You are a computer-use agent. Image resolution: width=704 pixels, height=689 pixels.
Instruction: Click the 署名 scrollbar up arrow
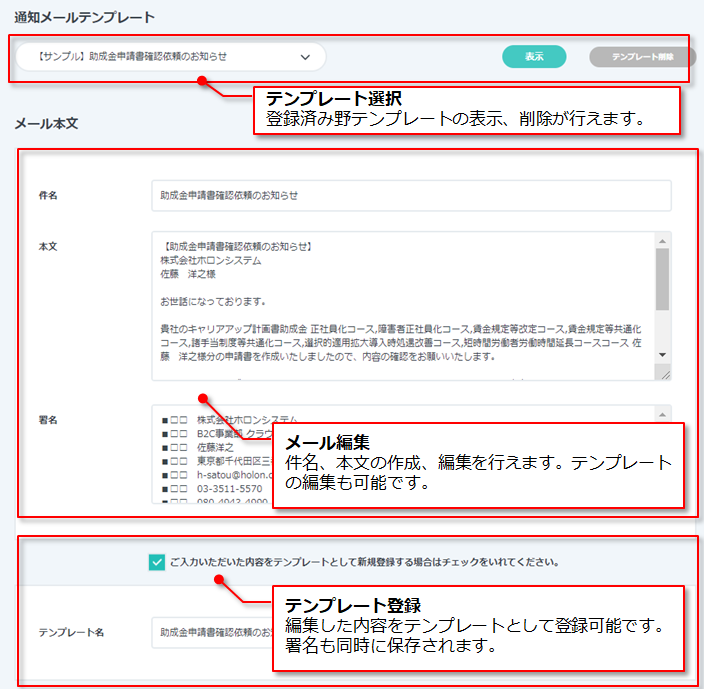pyautogui.click(x=662, y=413)
